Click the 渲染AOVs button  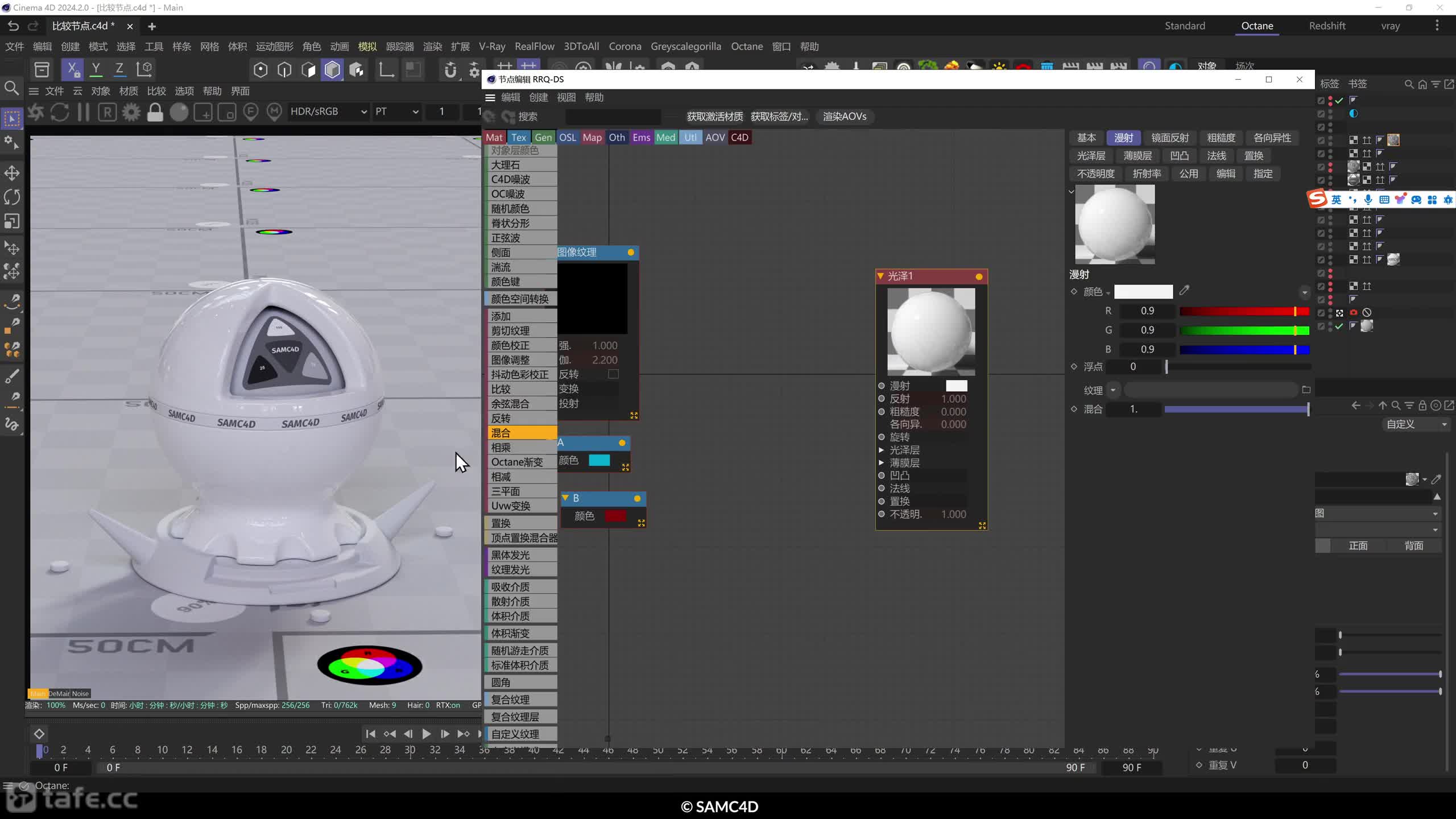[845, 116]
